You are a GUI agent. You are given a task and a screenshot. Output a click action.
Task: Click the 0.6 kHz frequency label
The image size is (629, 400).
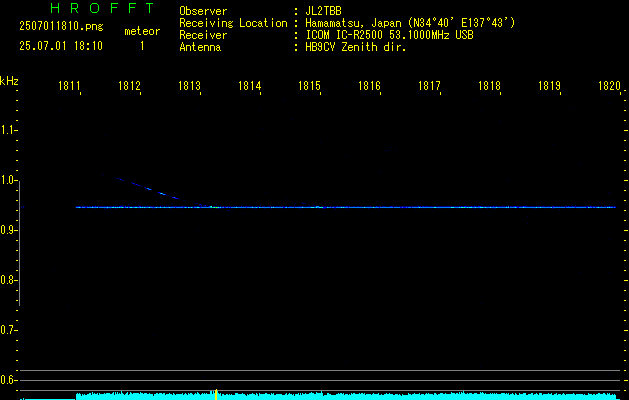pos(8,380)
